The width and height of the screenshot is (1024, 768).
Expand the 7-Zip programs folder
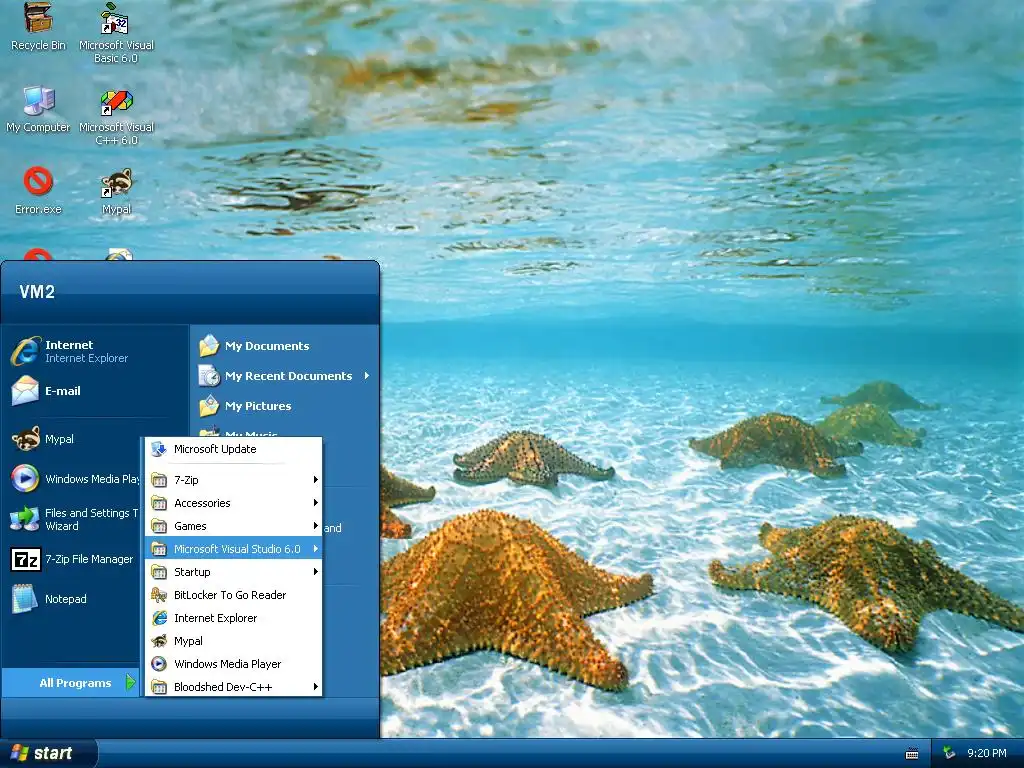[233, 480]
